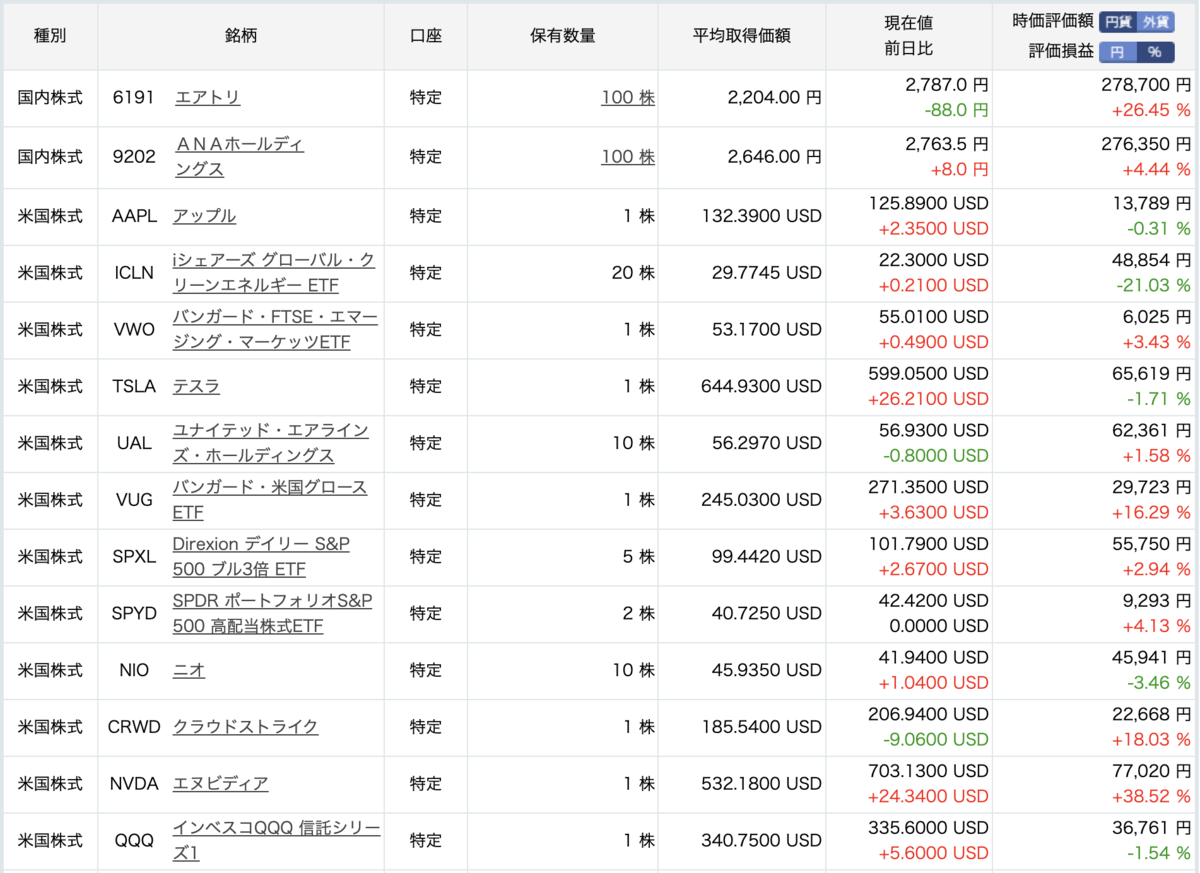Open iシェアーズ グローバル・クリーンエネルギー ETF link

click(x=274, y=273)
